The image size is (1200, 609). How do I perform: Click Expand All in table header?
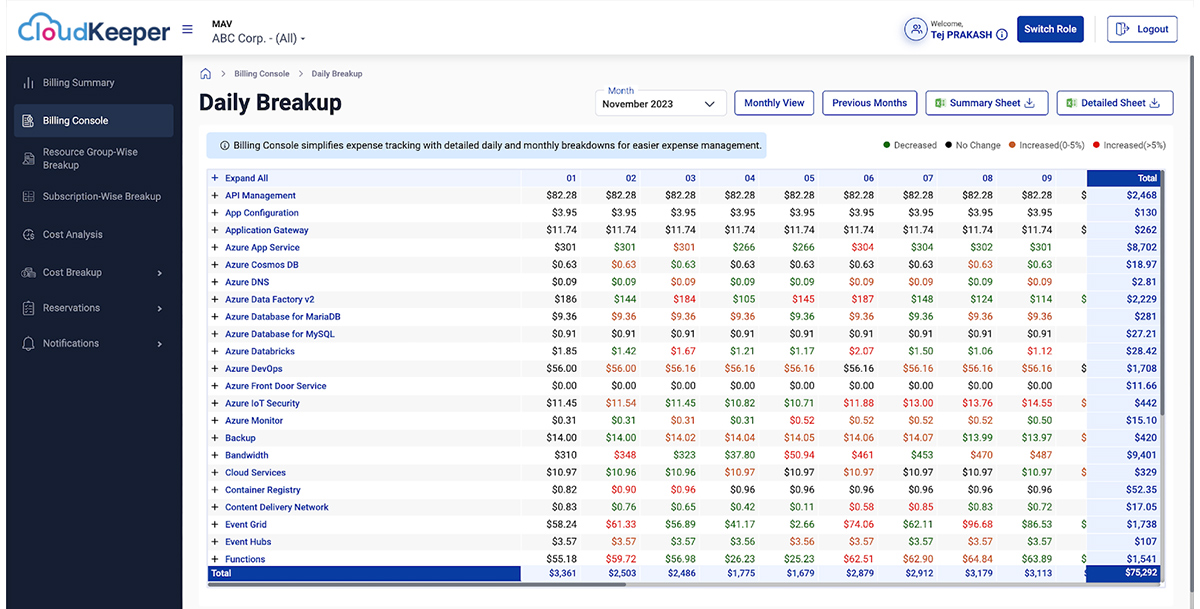click(246, 178)
